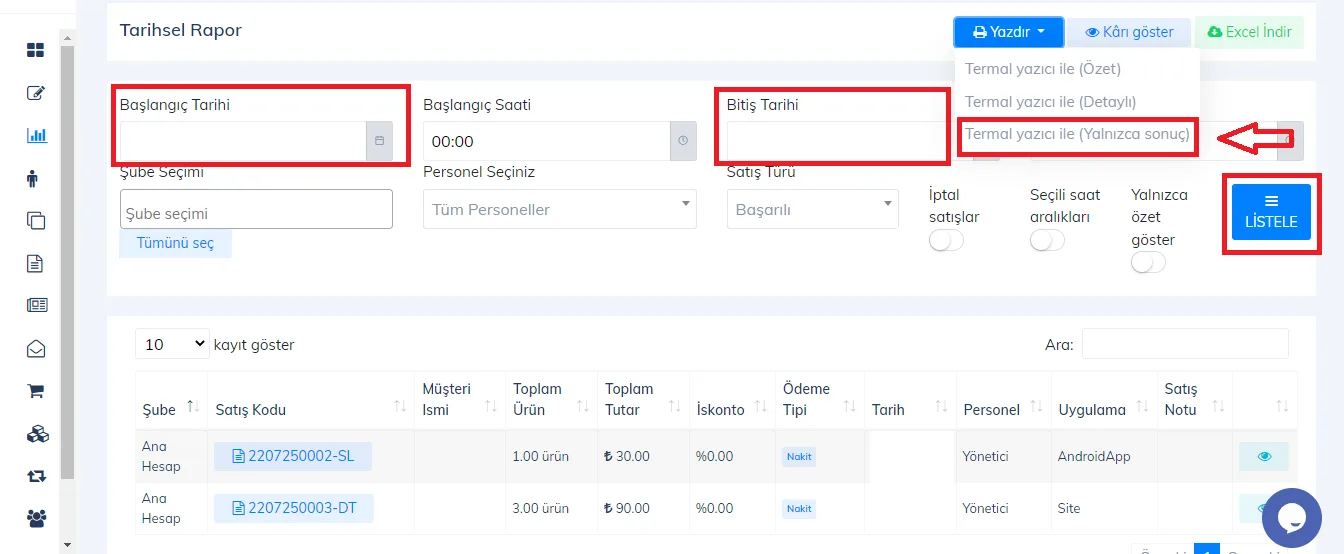Click sidebar scrollbar down arrow
Image resolution: width=1344 pixels, height=554 pixels.
67,545
